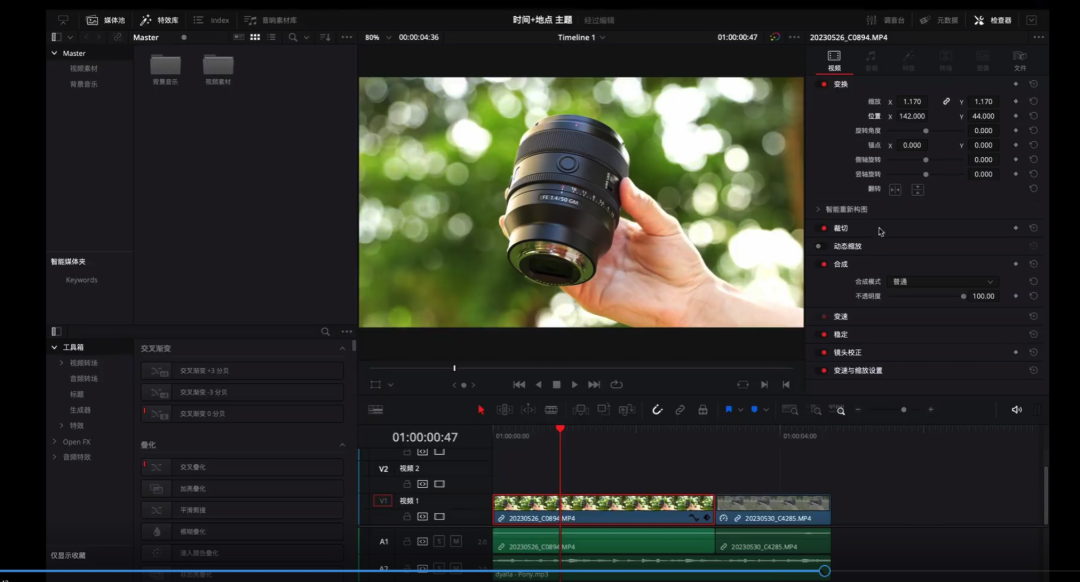The width and height of the screenshot is (1080, 582).
Task: Click the timeline Position Lock padlock icon
Action: coord(703,410)
